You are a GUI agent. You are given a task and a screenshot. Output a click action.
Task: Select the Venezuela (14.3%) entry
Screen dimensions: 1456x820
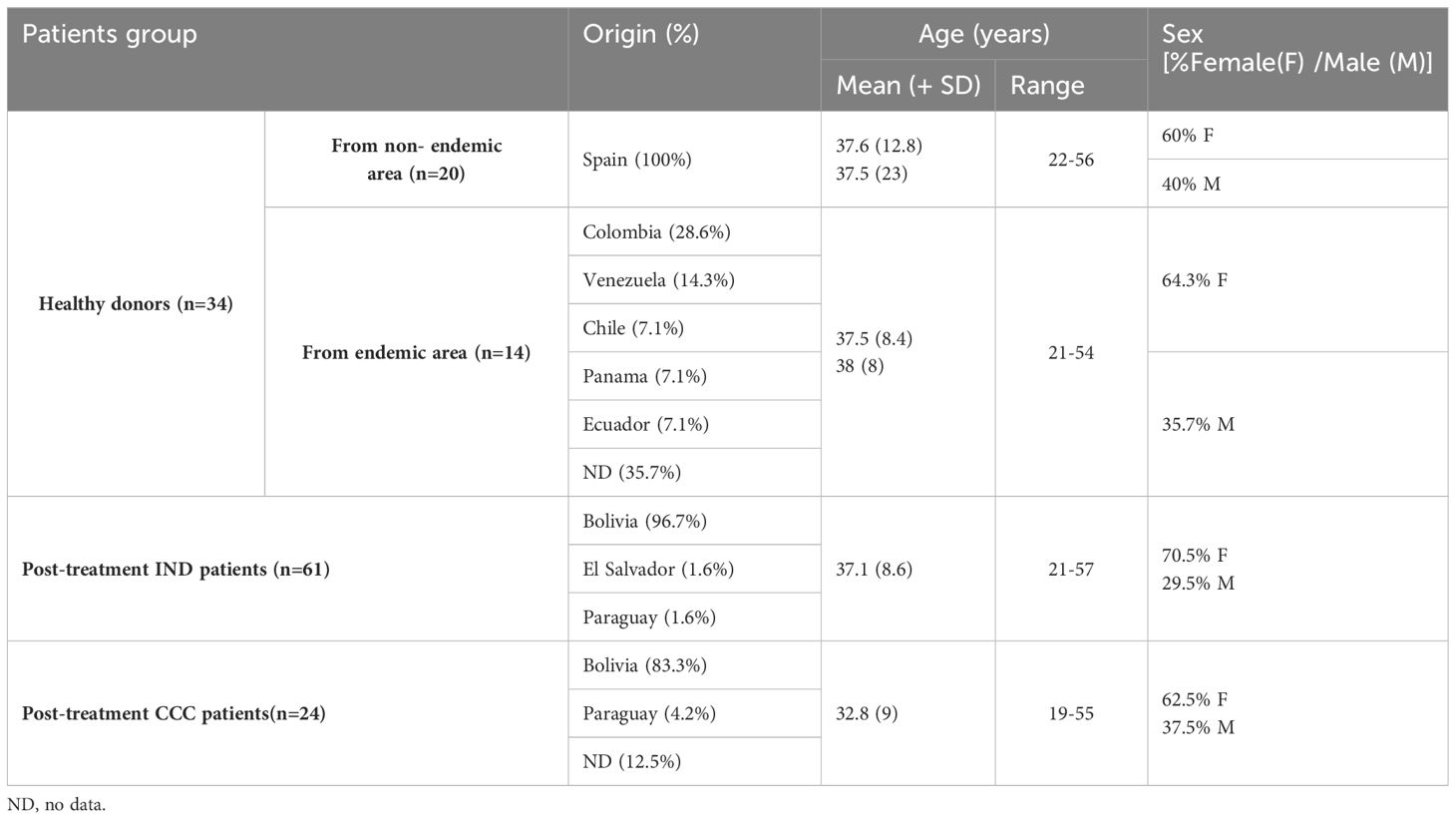(x=695, y=279)
